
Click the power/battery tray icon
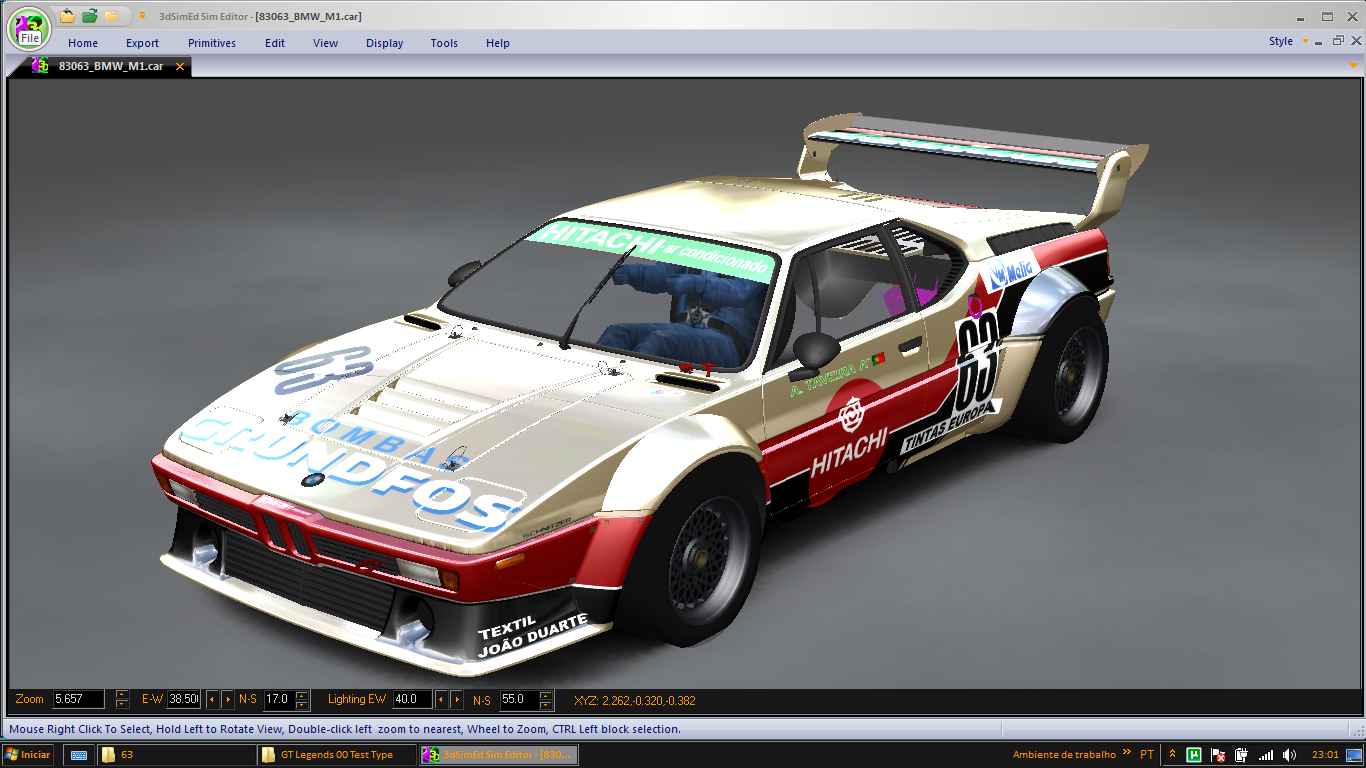1241,755
